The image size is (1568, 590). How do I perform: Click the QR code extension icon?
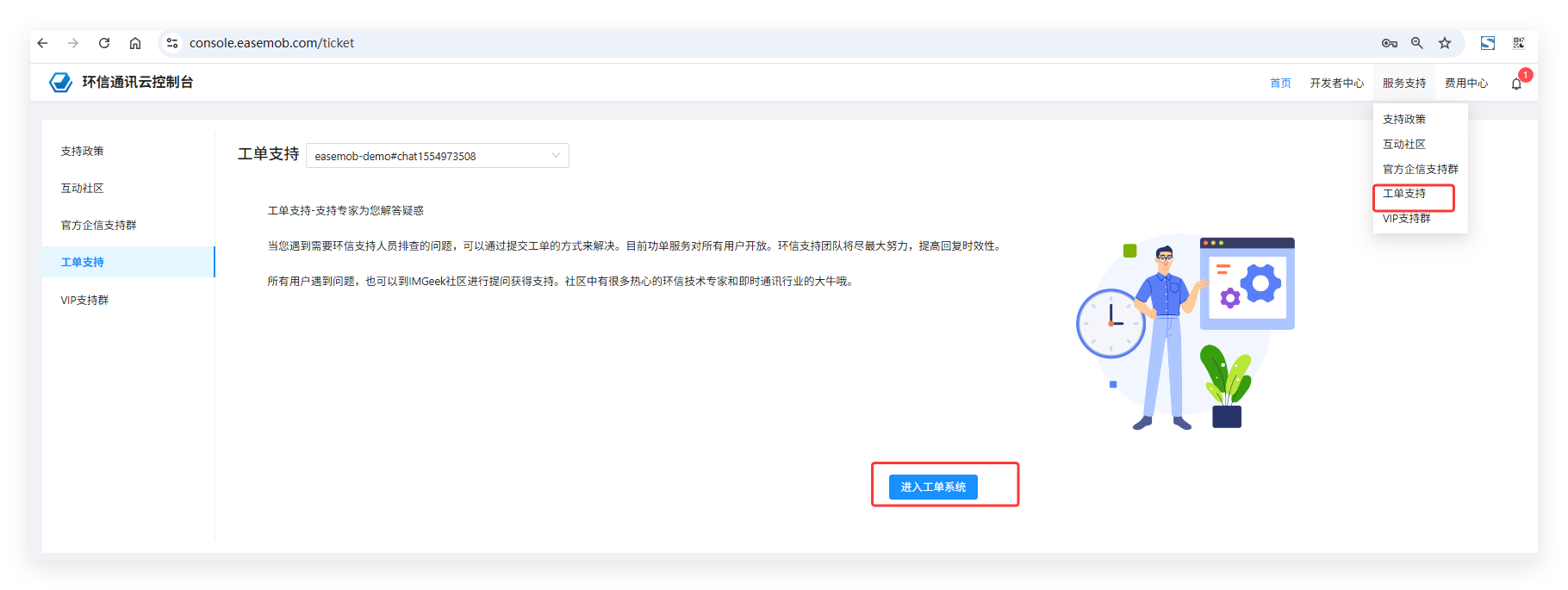tap(1518, 43)
